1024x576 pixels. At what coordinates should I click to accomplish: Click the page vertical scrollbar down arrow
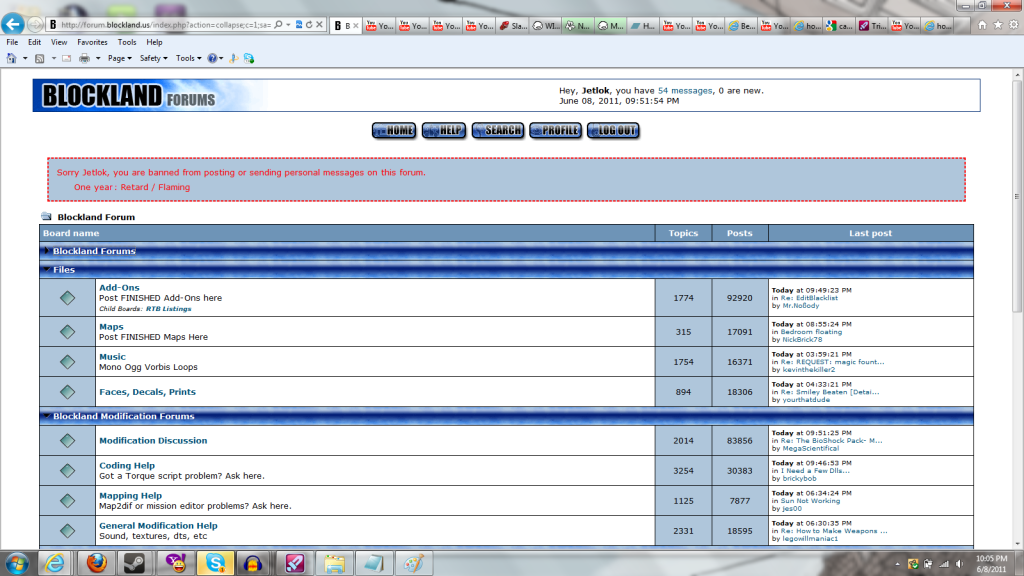(x=1017, y=543)
